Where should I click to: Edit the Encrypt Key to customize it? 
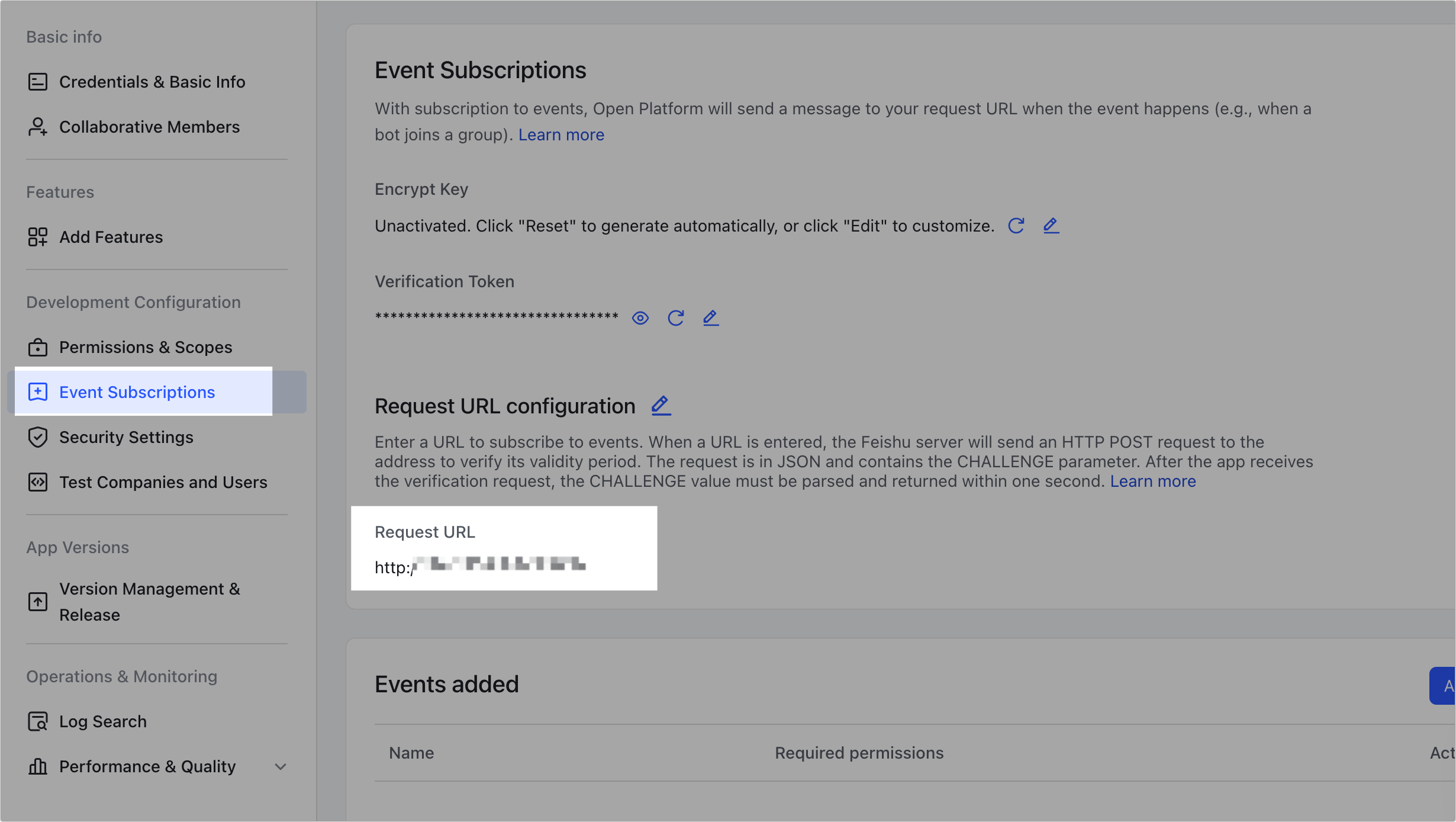coord(1051,226)
